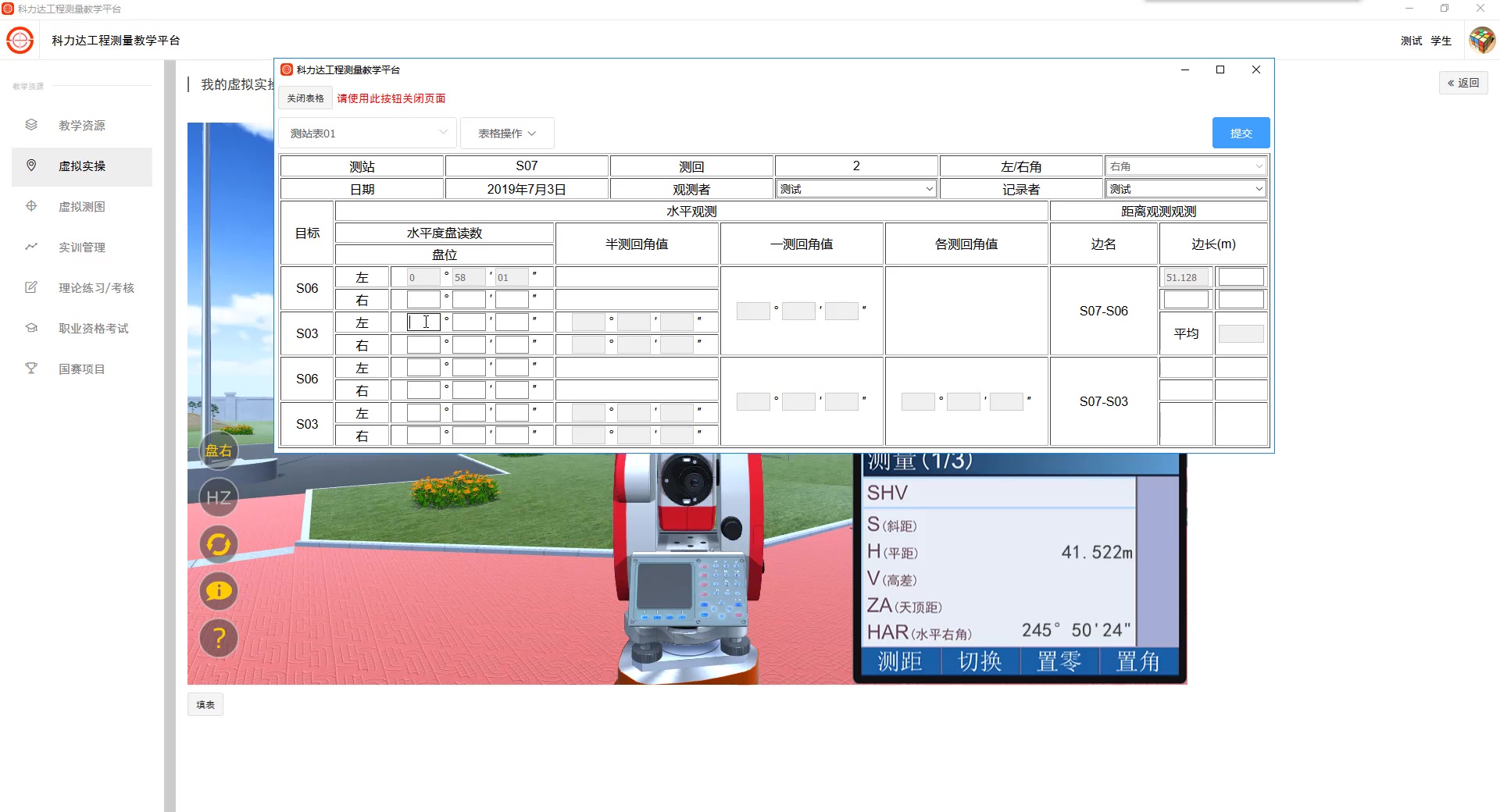Click 切换 on the total station screen
The height and width of the screenshot is (812, 1500).
[x=980, y=662]
